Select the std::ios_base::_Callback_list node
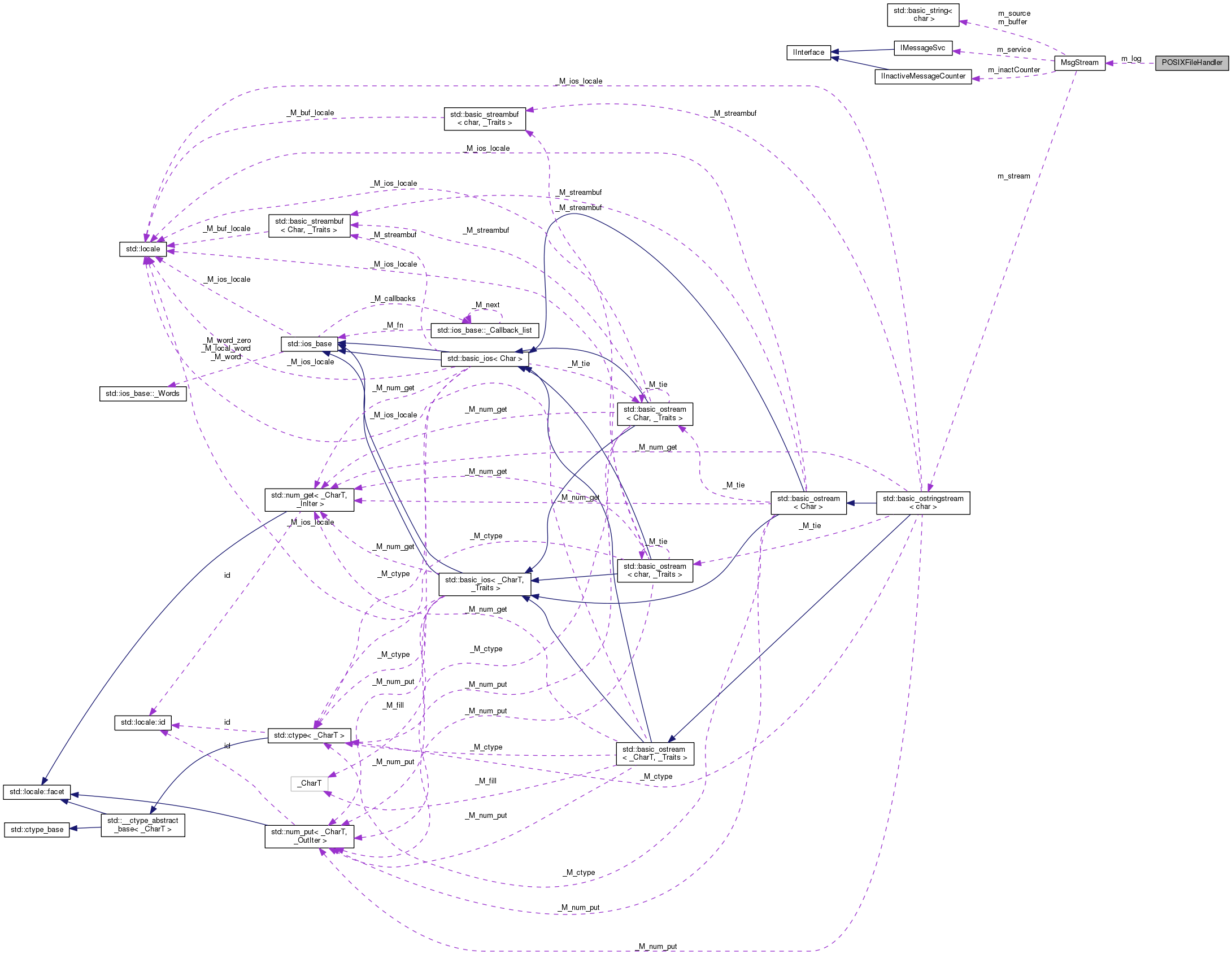The image size is (1232, 954). pos(485,330)
